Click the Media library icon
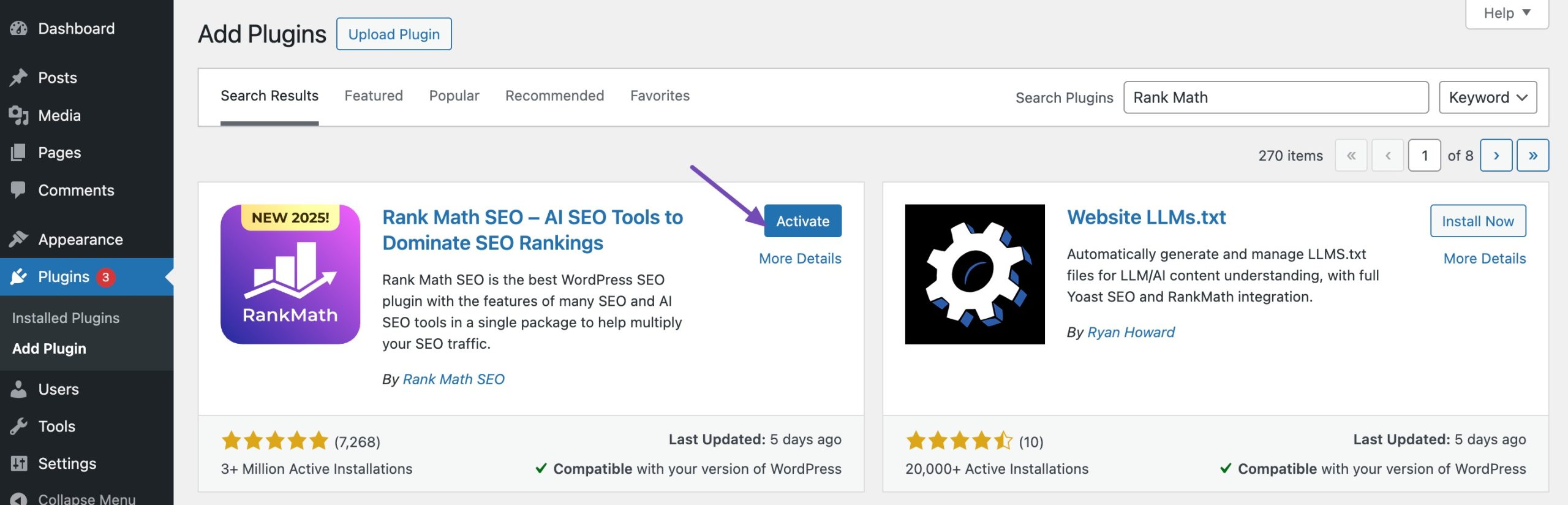The height and width of the screenshot is (505, 1568). pos(19,115)
